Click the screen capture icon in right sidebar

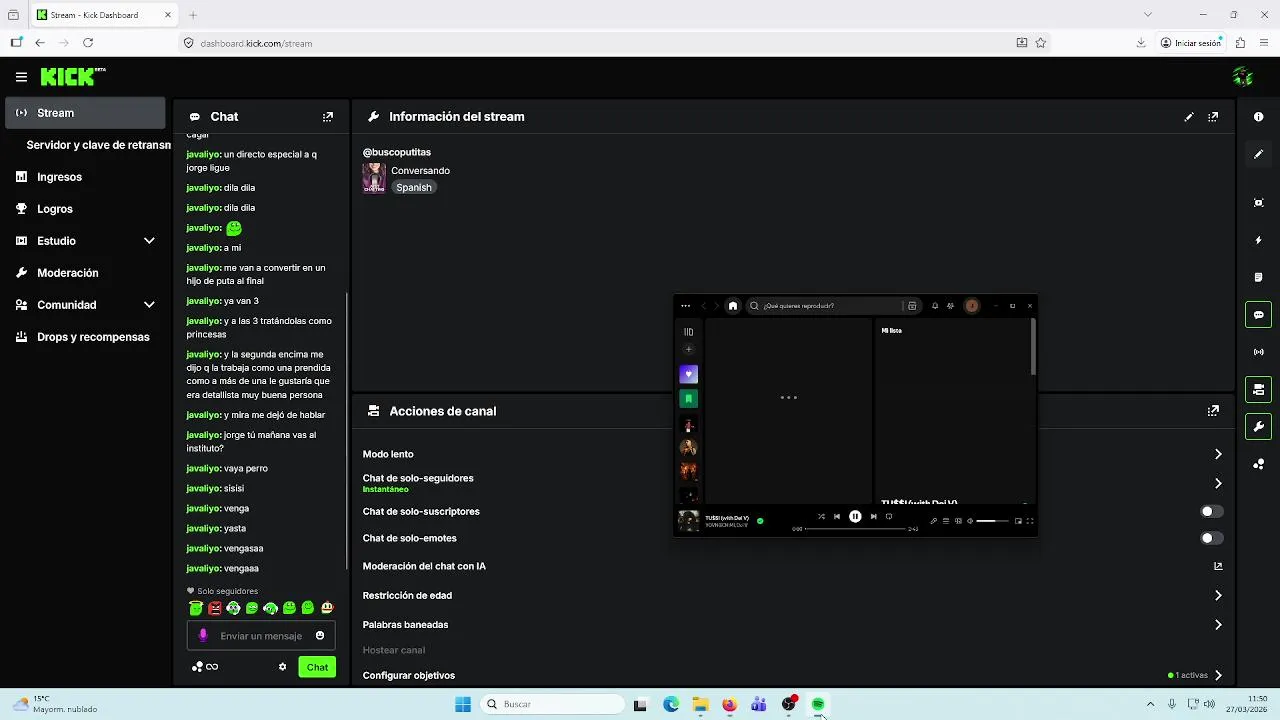pos(1258,203)
